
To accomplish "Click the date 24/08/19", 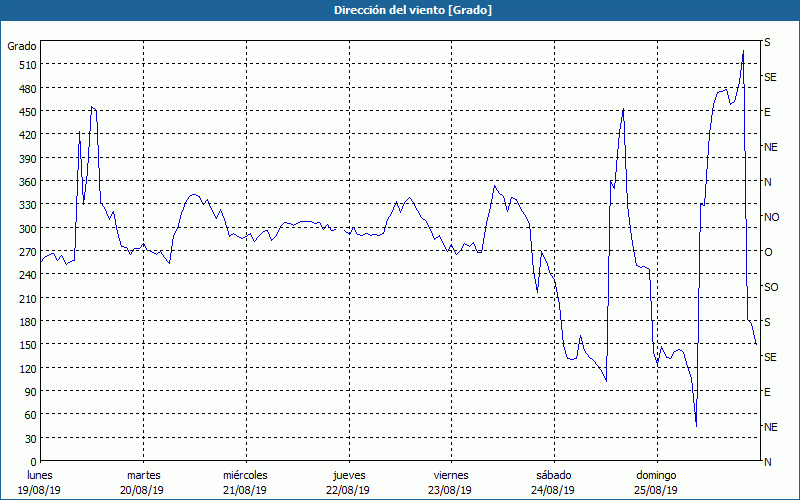I will click(x=554, y=490).
